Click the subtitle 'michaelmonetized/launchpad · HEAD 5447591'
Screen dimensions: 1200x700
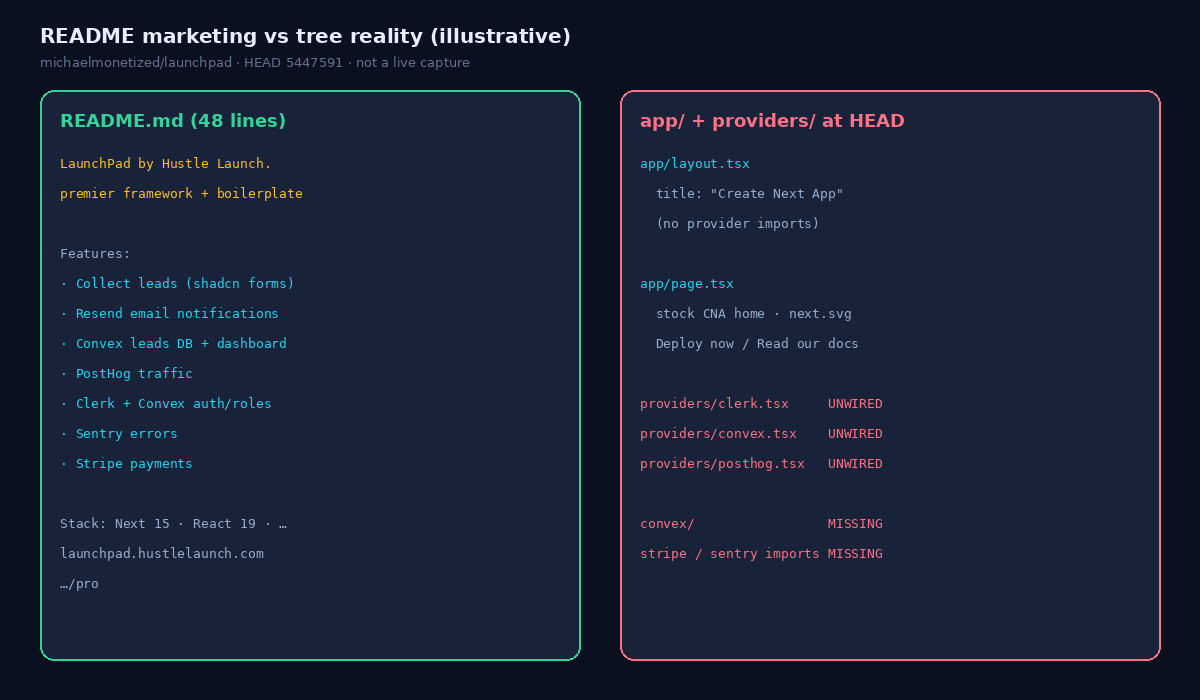tap(191, 63)
